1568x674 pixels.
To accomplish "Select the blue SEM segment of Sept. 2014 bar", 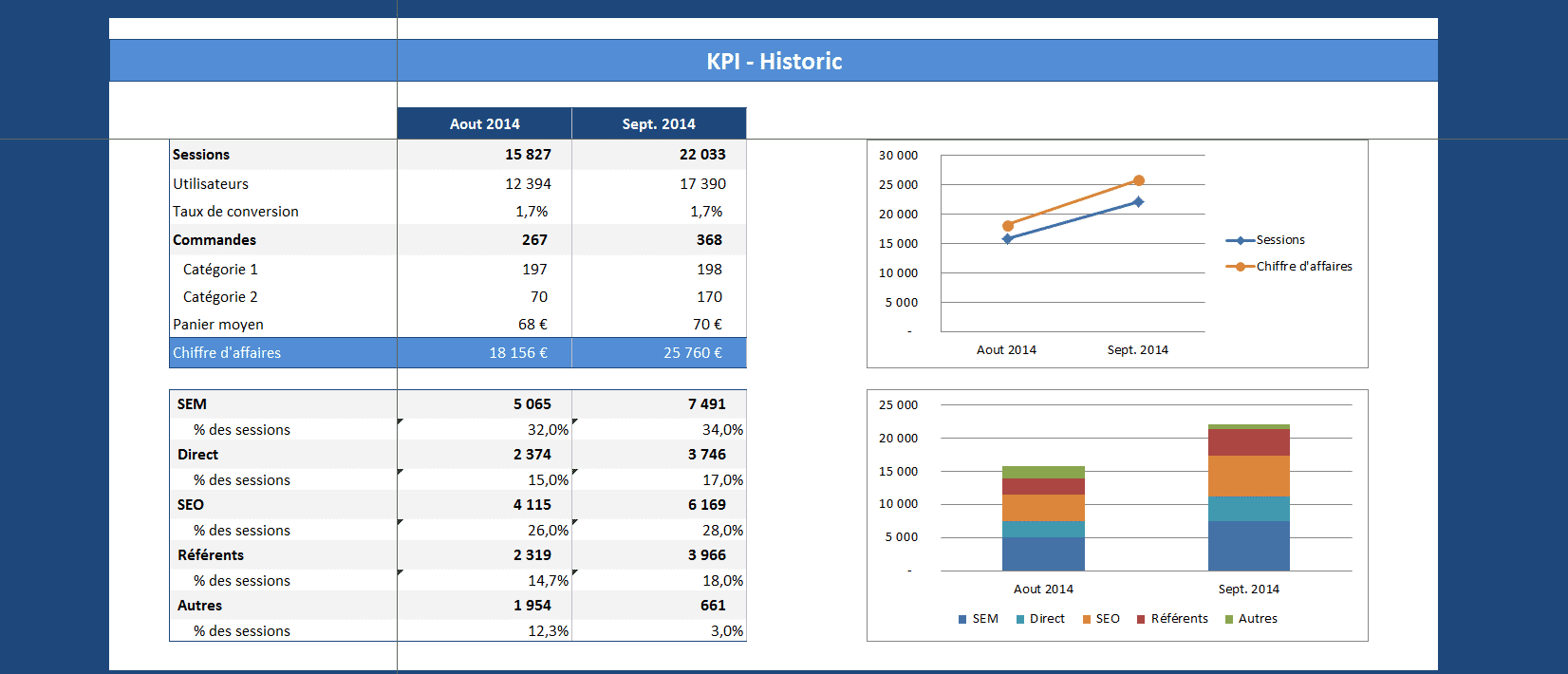I will click(1248, 546).
